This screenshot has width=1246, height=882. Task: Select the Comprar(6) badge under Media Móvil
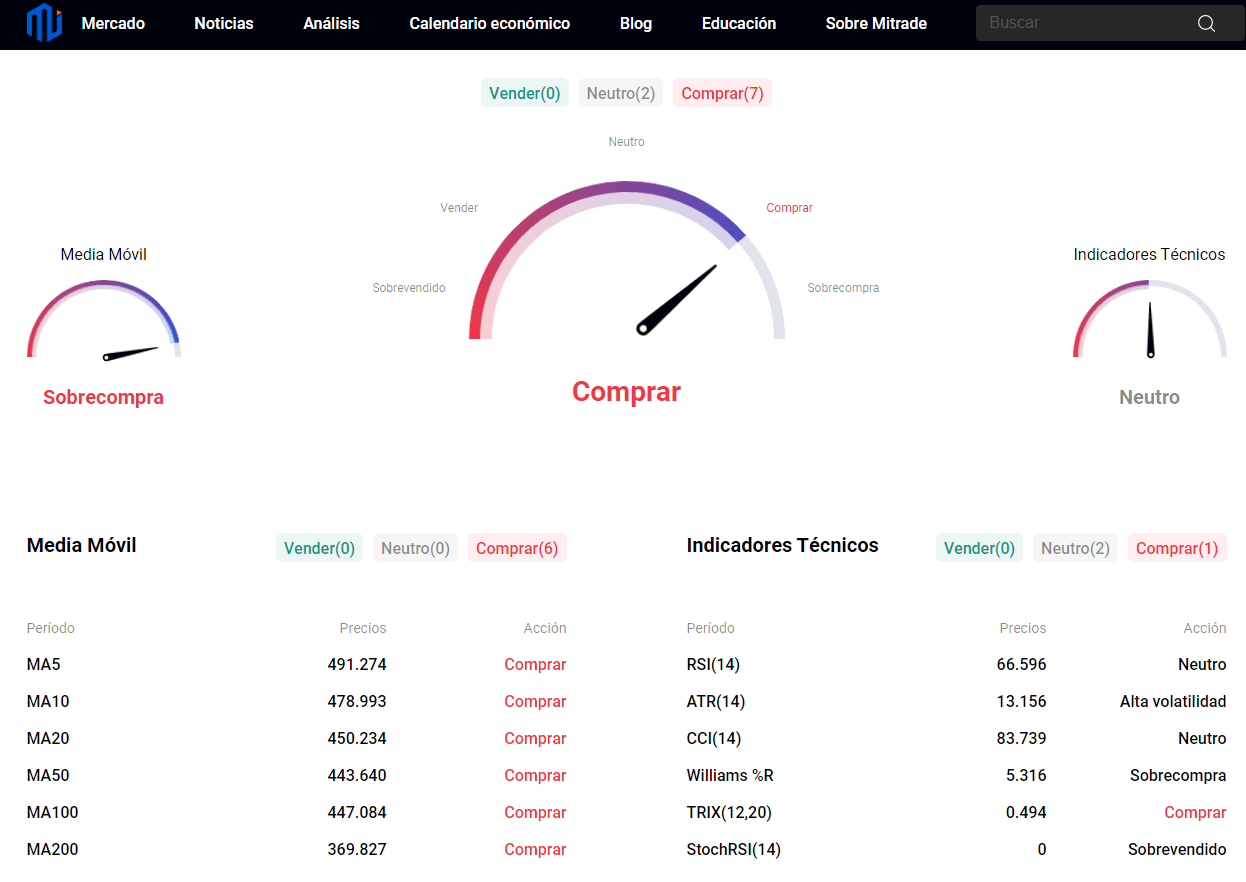[517, 548]
